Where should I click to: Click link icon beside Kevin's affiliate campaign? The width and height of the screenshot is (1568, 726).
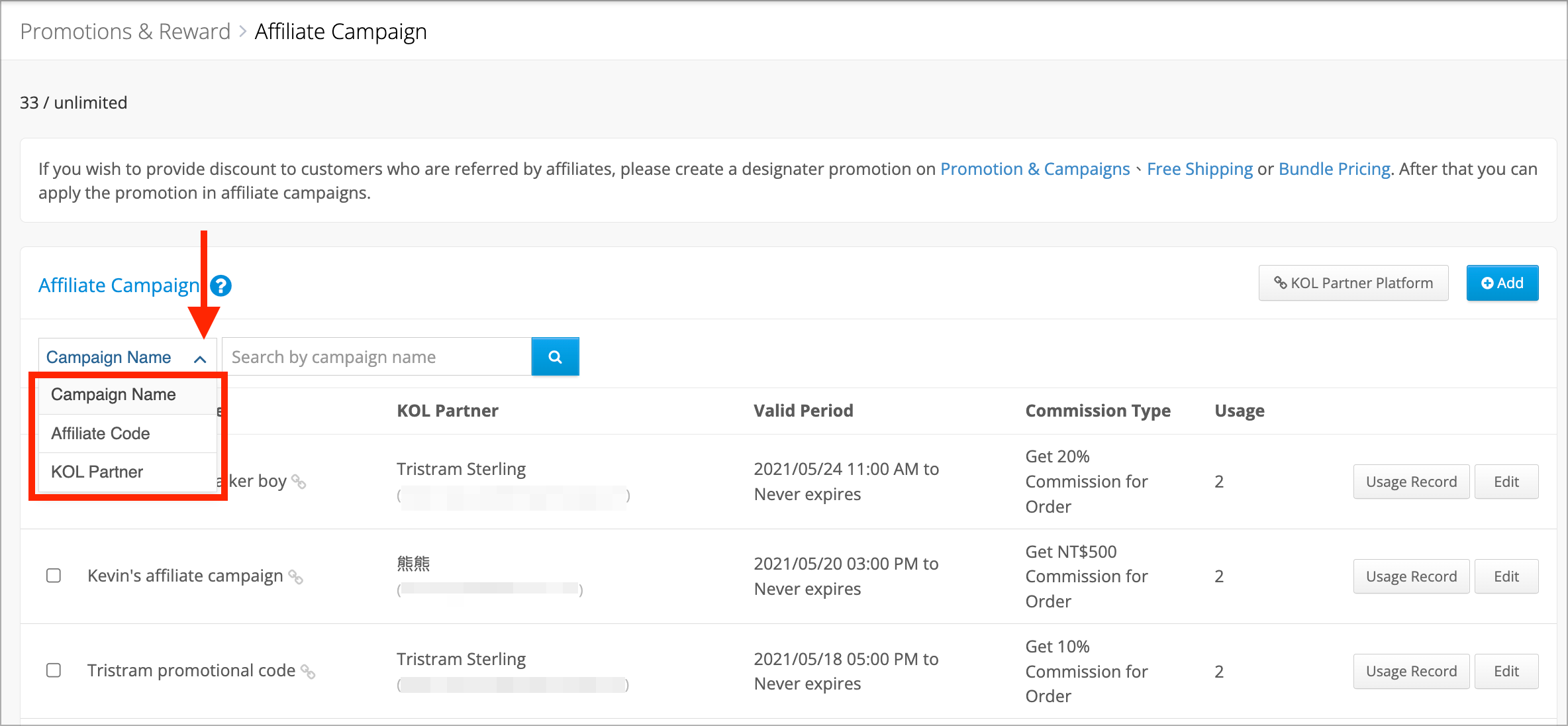click(x=296, y=578)
